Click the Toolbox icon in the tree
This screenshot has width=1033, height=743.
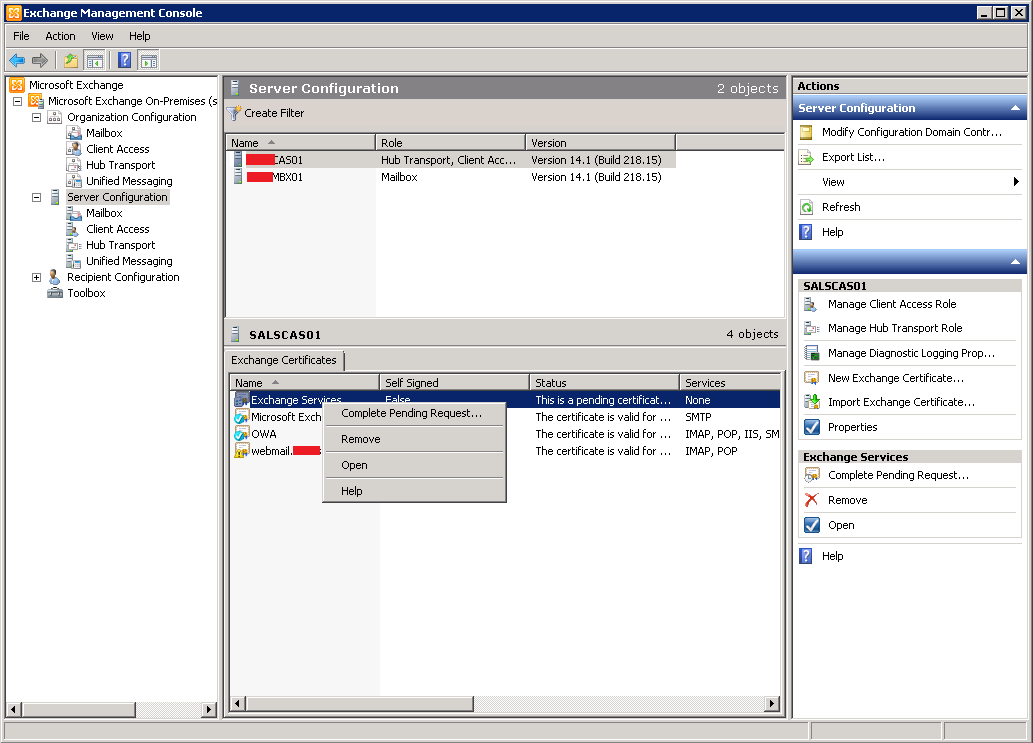[55, 293]
